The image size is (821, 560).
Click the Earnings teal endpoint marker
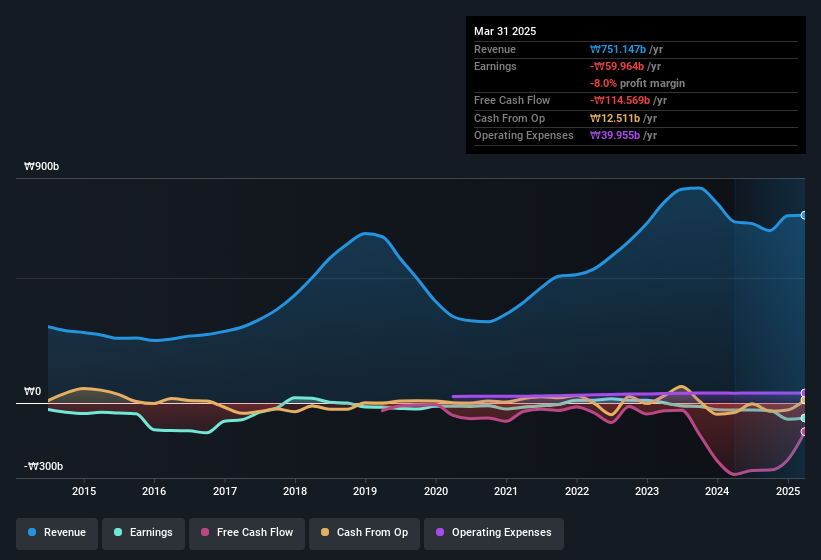(x=804, y=418)
